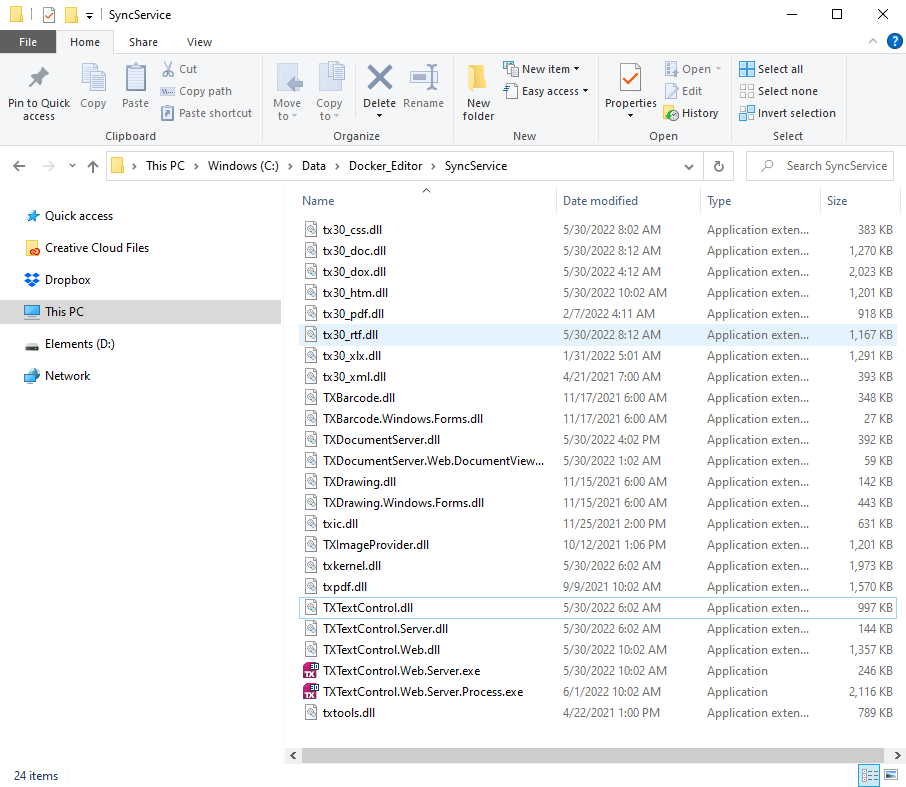The height and width of the screenshot is (787, 906).
Task: Click the Edit command in Open group
Action: tap(684, 91)
